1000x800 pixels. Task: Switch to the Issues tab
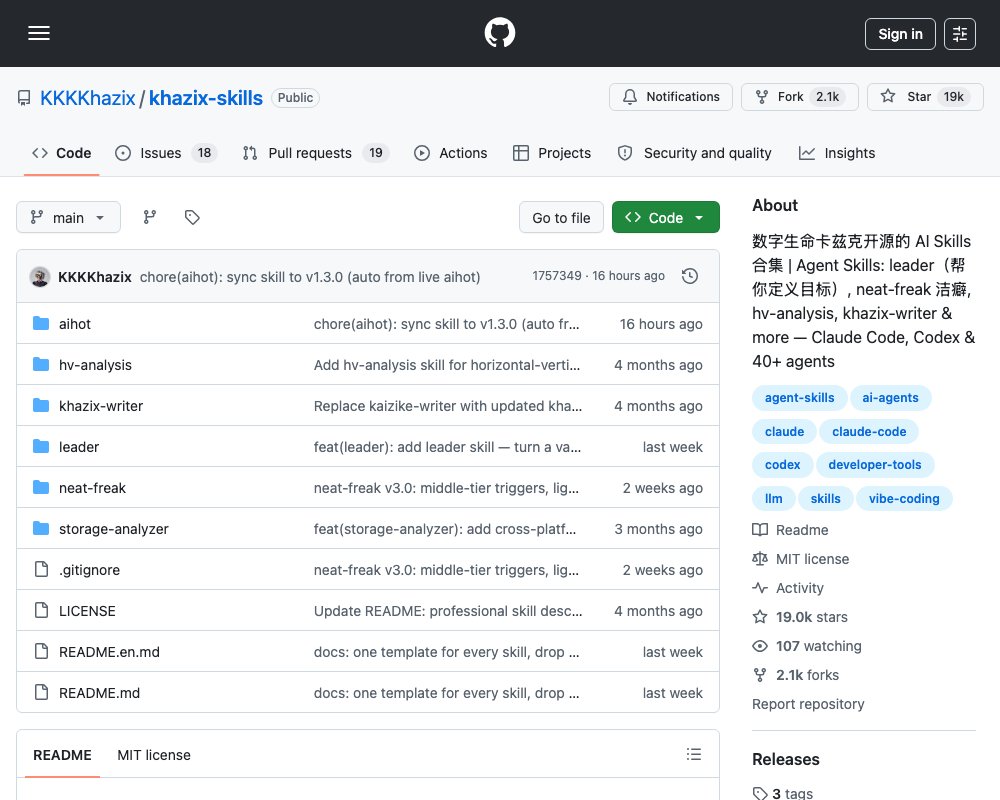[166, 153]
